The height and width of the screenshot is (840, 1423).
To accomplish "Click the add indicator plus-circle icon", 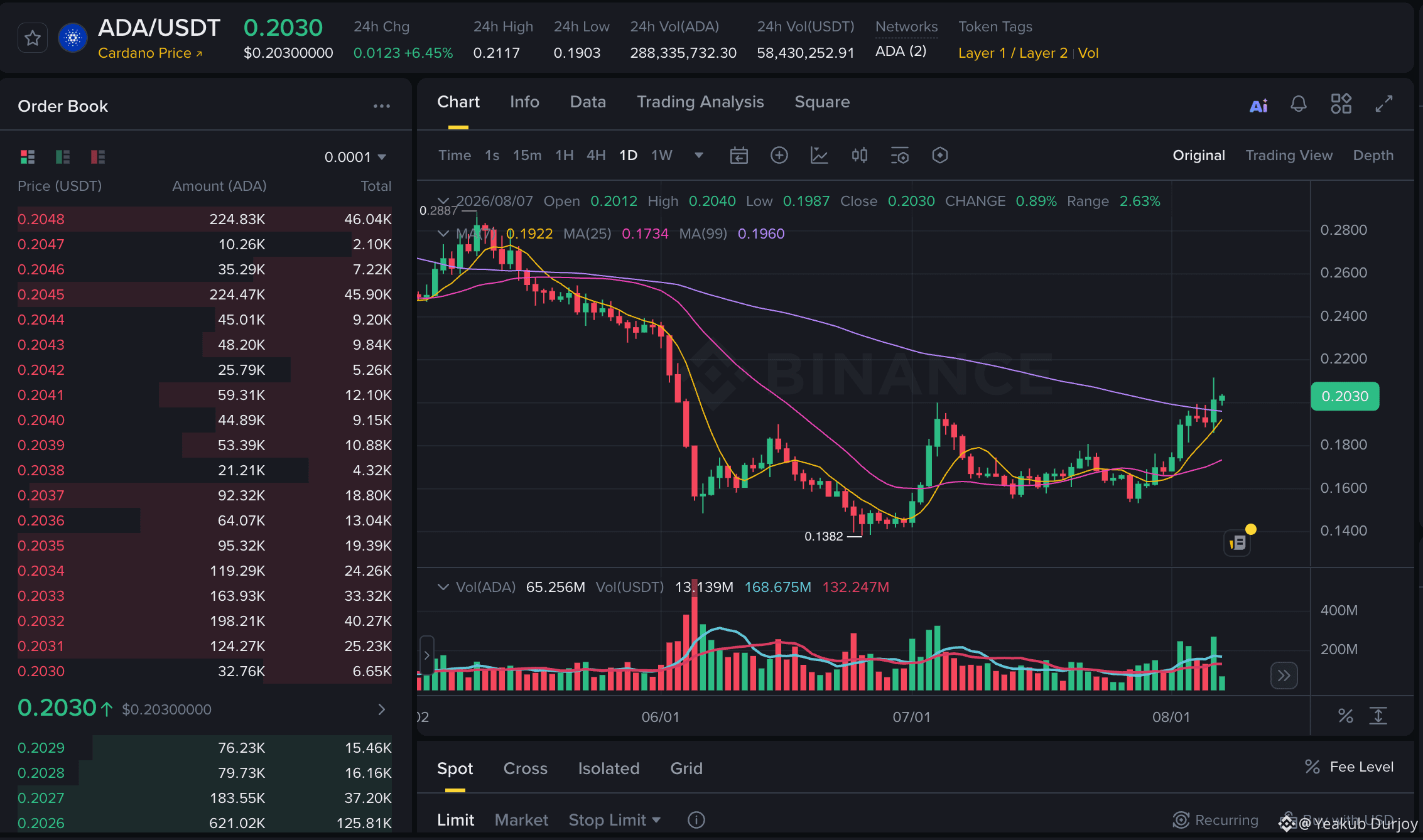I will tap(779, 155).
